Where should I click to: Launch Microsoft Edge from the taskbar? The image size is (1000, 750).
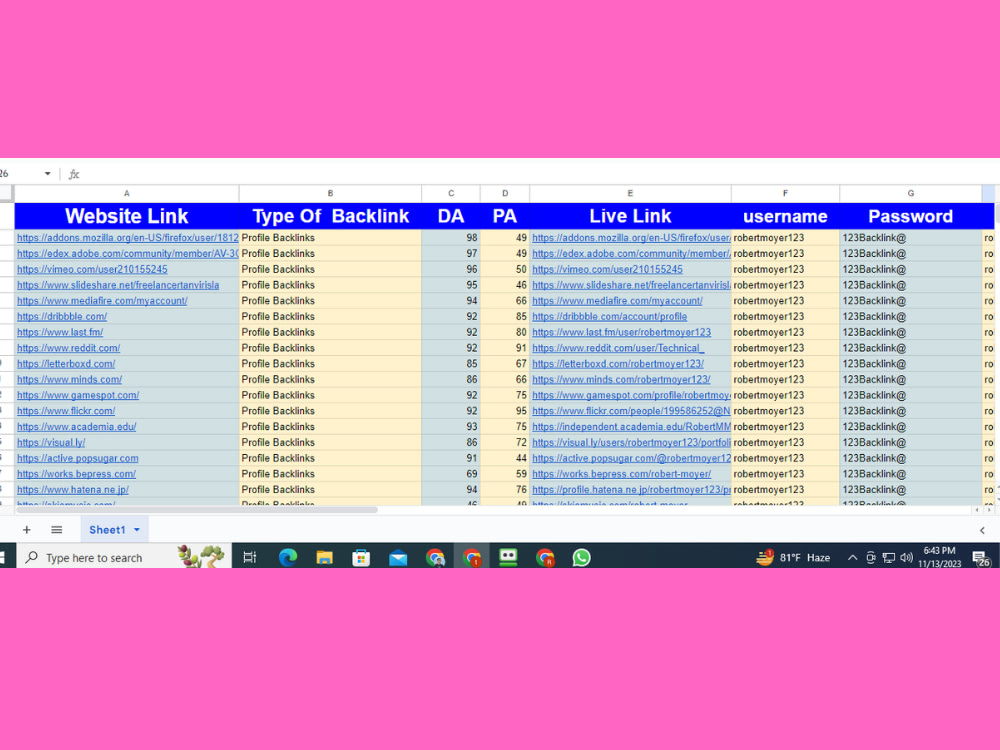[288, 557]
